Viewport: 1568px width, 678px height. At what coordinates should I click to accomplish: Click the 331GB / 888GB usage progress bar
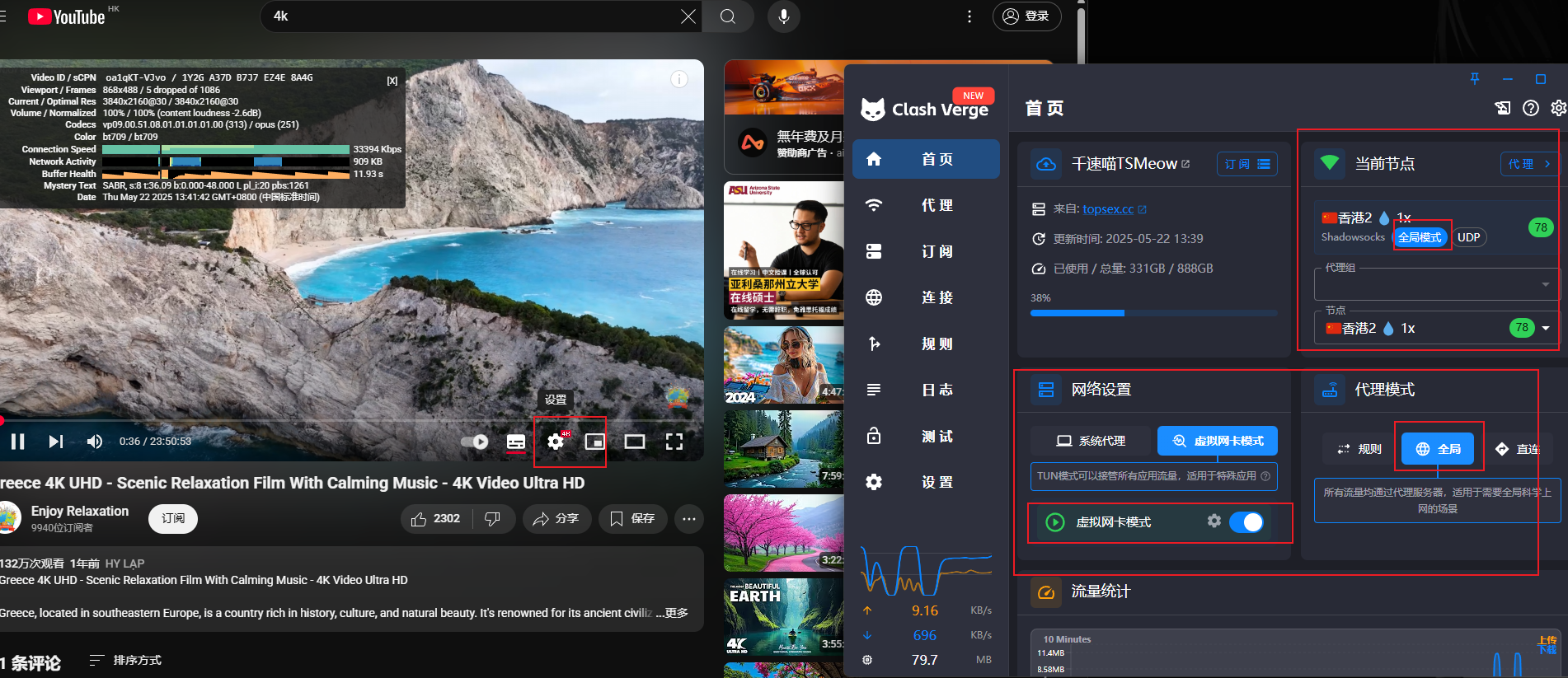pyautogui.click(x=1153, y=313)
